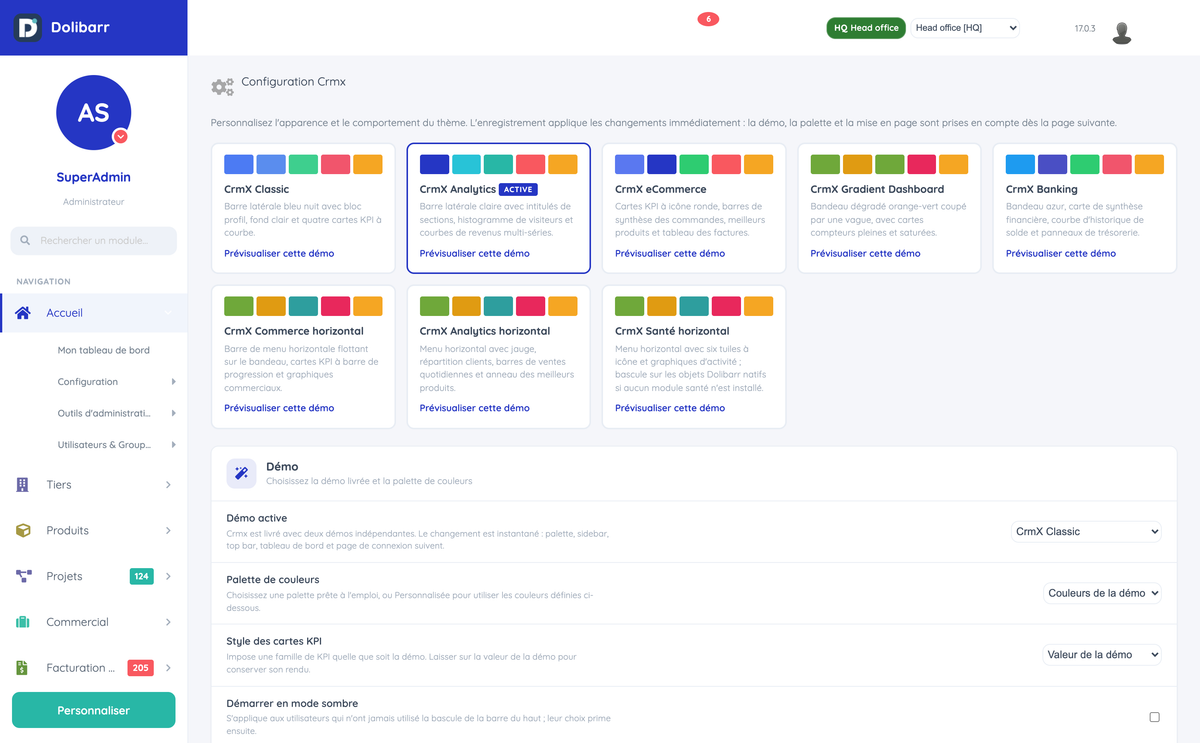Click the AS profile avatar
The width and height of the screenshot is (1200, 743).
tap(93, 112)
